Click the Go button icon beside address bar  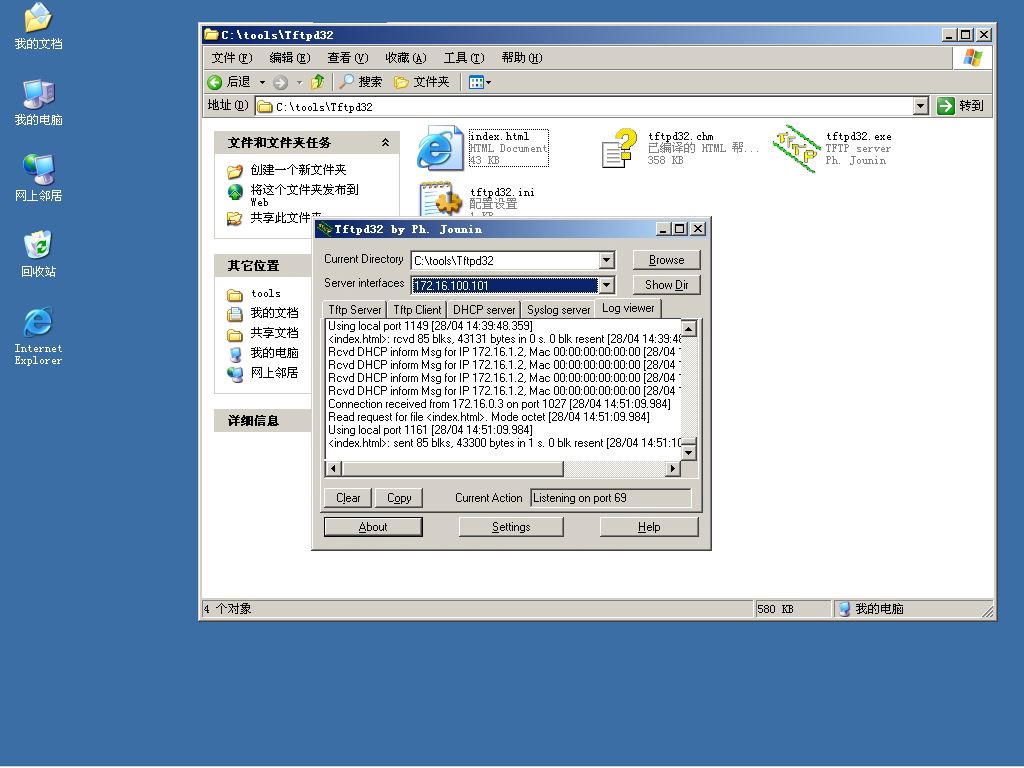(x=946, y=106)
